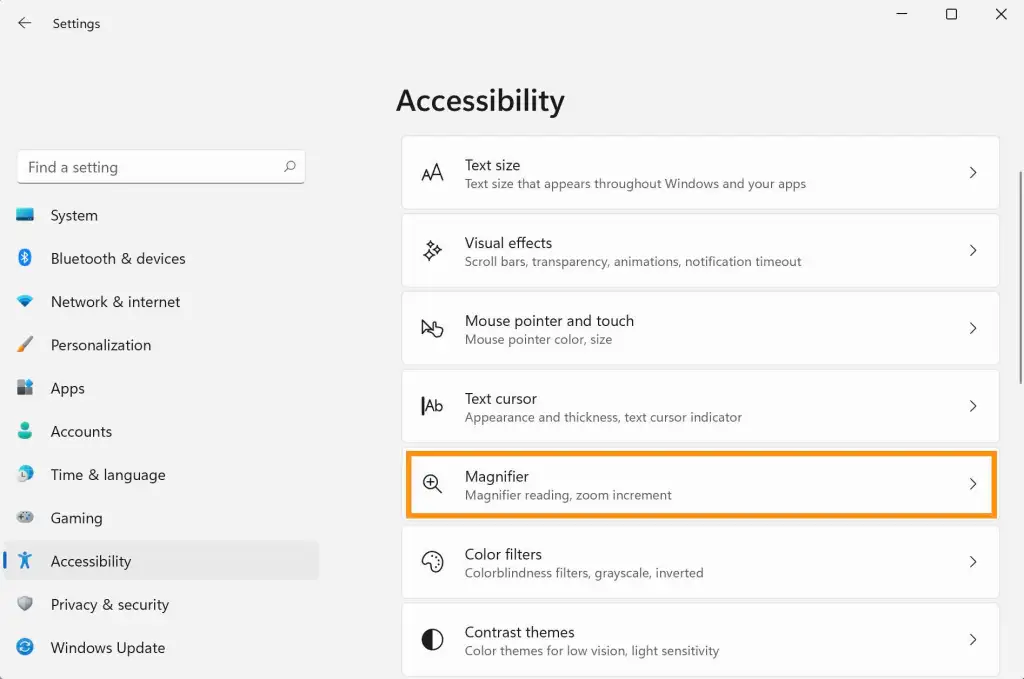Select Gaming in the sidebar
The width and height of the screenshot is (1024, 679).
161,518
